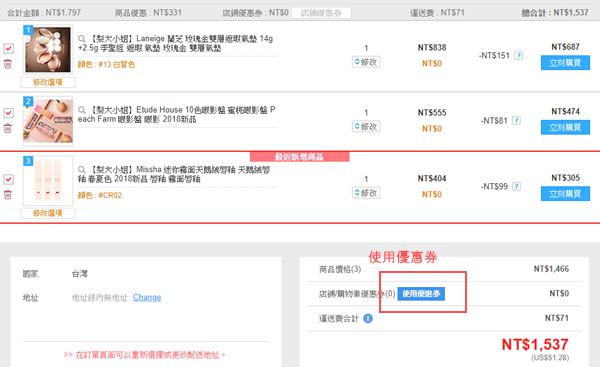This screenshot has width=600, height=367.
Task: Delete the Etude House item with trash icon
Action: (x=8, y=128)
